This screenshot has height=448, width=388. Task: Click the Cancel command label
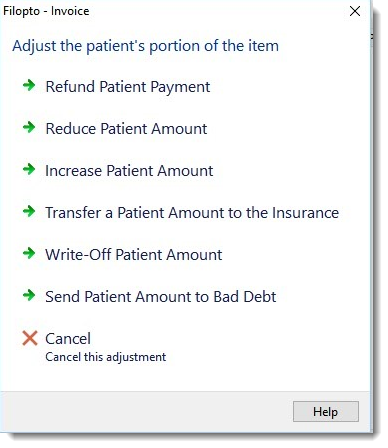click(x=68, y=339)
